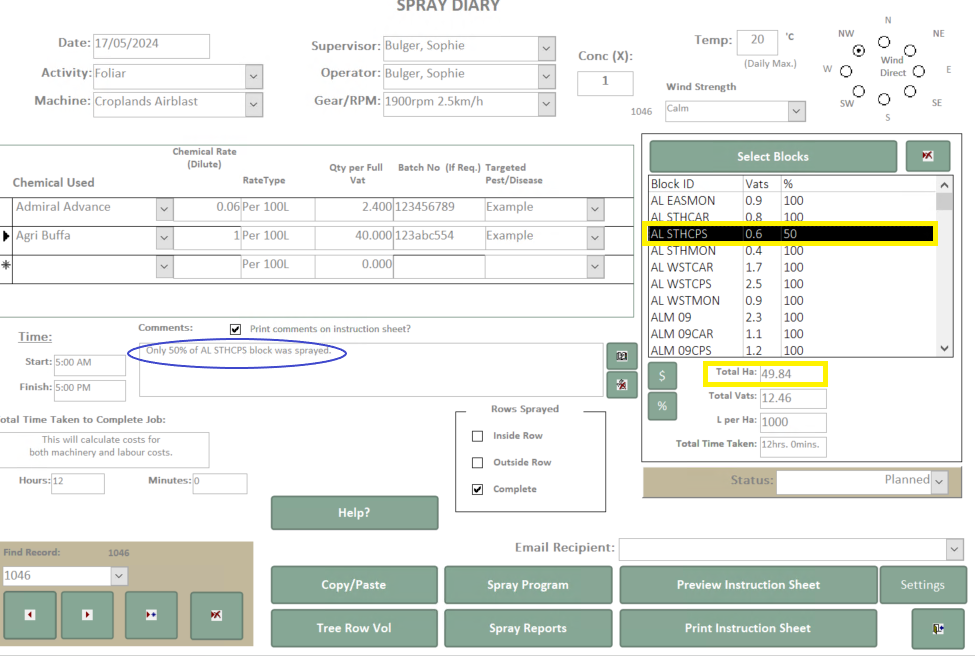Open the Machine dropdown
975x656 pixels.
pyautogui.click(x=254, y=104)
